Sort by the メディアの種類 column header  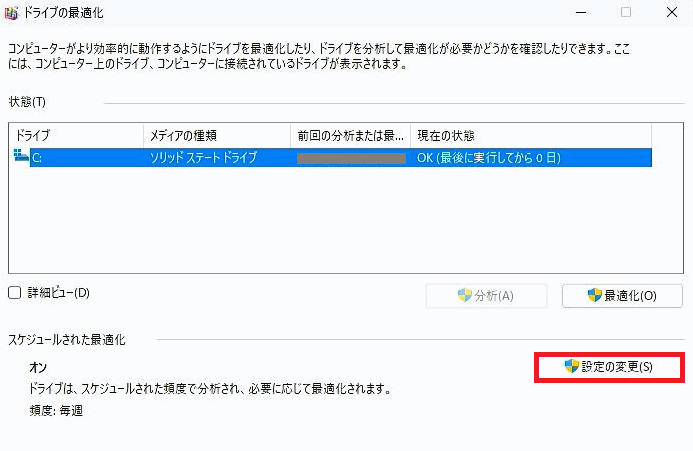click(217, 135)
